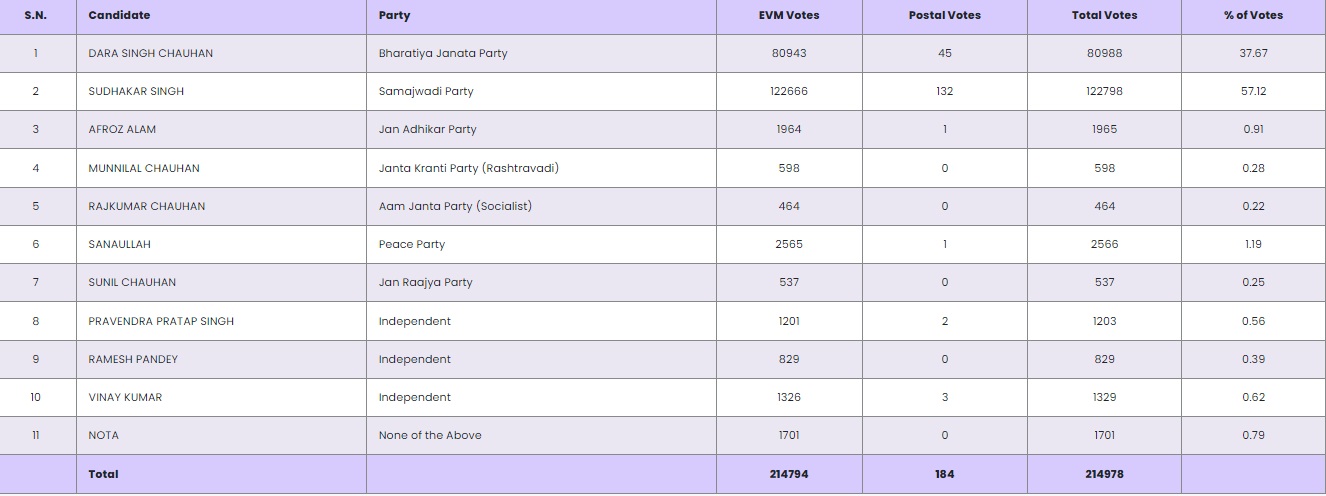This screenshot has width=1326, height=496.
Task: Click total votes value 122798
Action: [x=1104, y=91]
